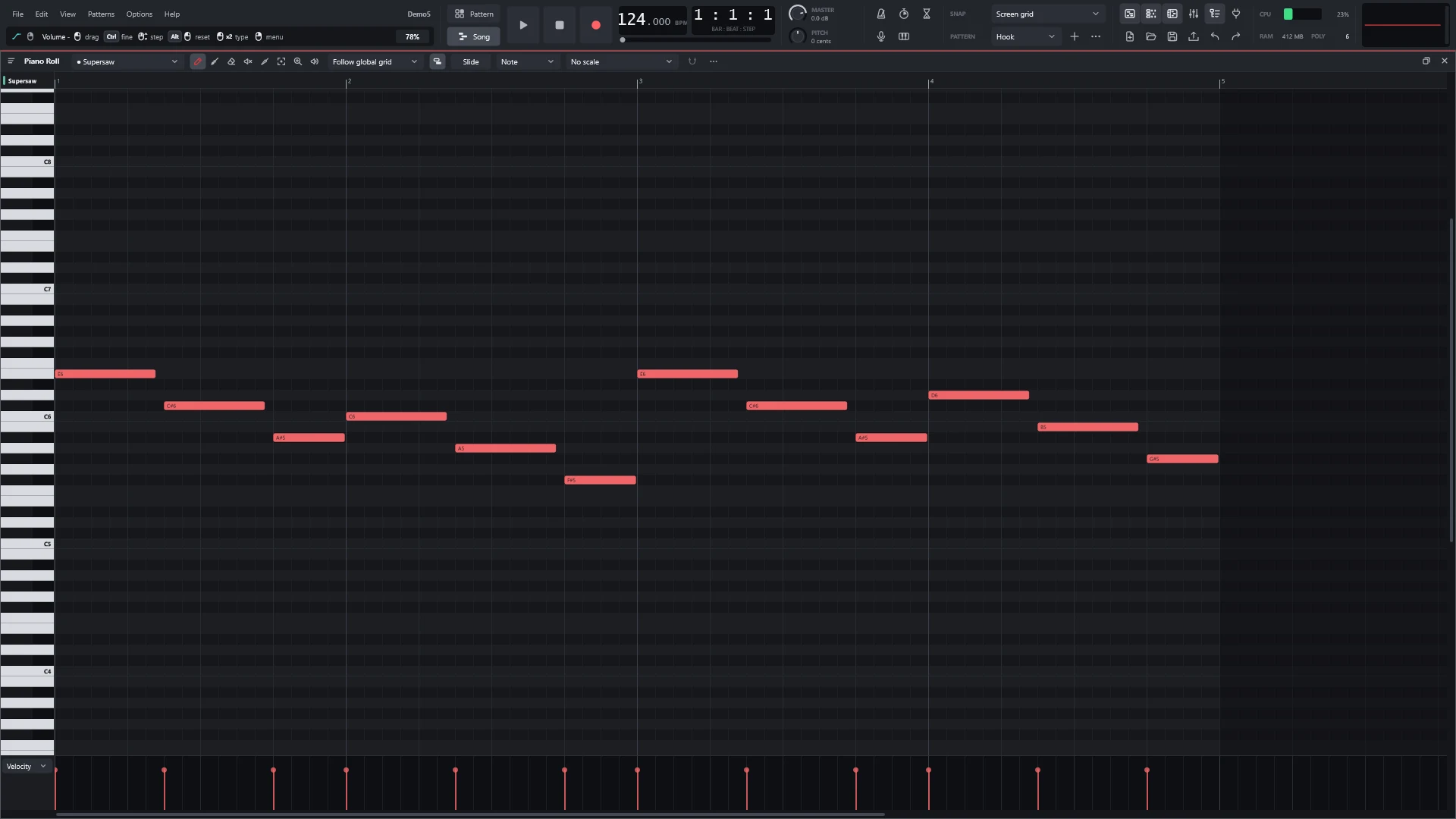Switch to Pattern mode
1456x819 pixels.
[x=473, y=14]
